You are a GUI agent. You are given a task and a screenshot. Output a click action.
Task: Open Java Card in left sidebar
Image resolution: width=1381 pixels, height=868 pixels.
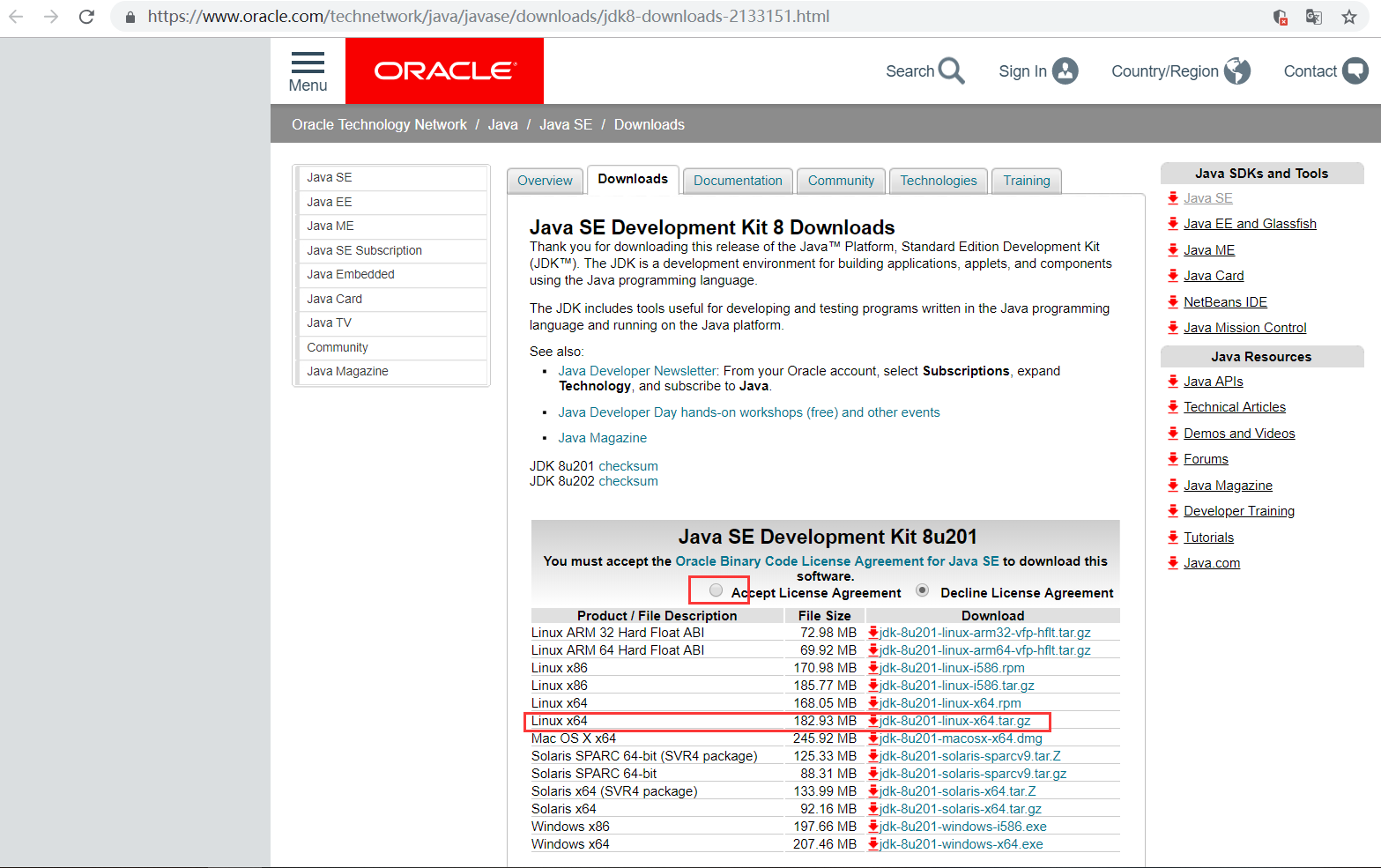[392, 300]
